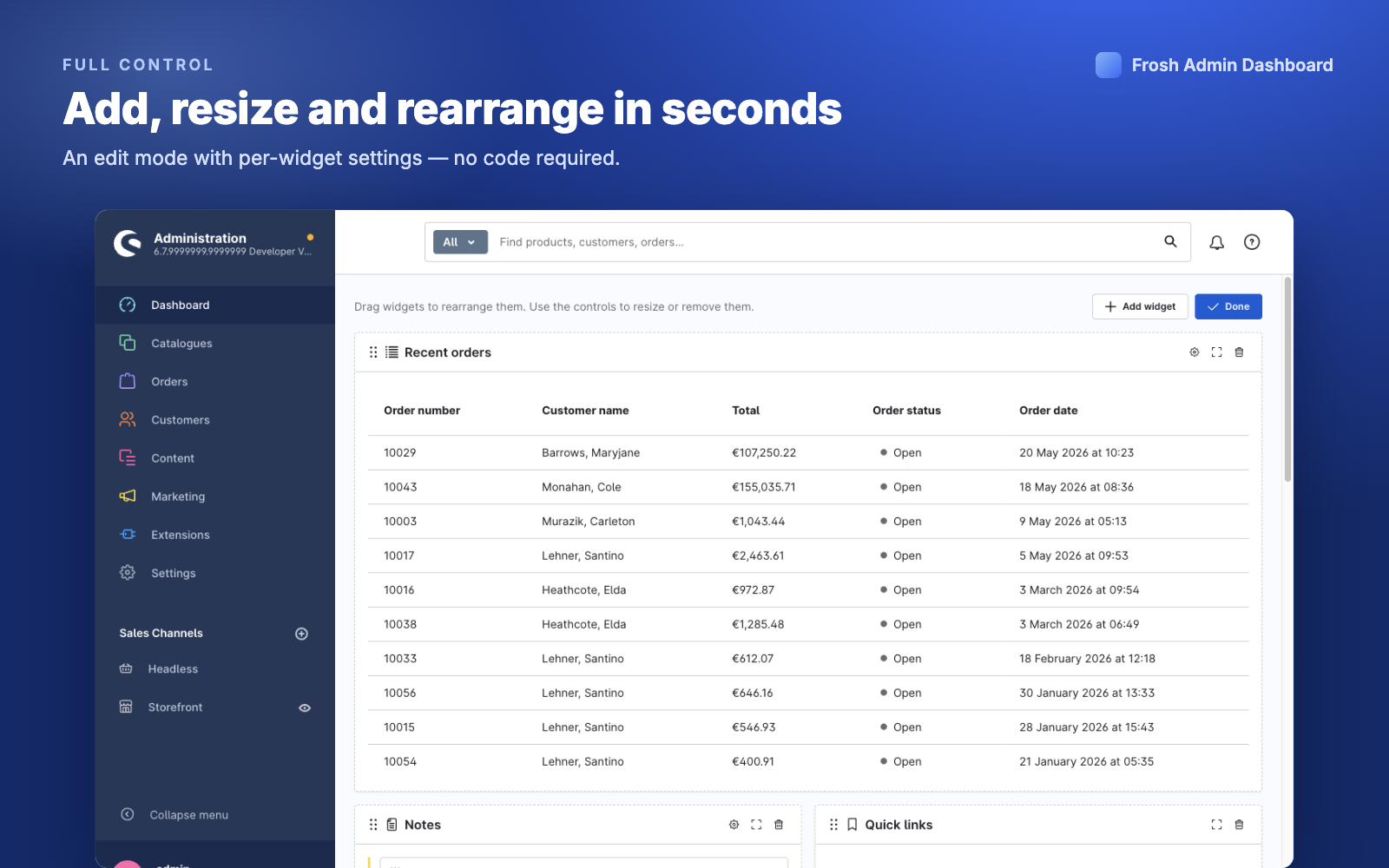Click date 30 January 2026 at 13:33
The image size is (1389, 868).
pyautogui.click(x=1087, y=693)
